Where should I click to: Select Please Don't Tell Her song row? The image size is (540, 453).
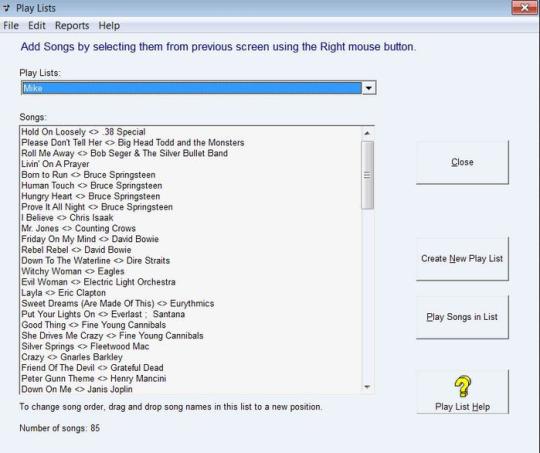[191, 143]
